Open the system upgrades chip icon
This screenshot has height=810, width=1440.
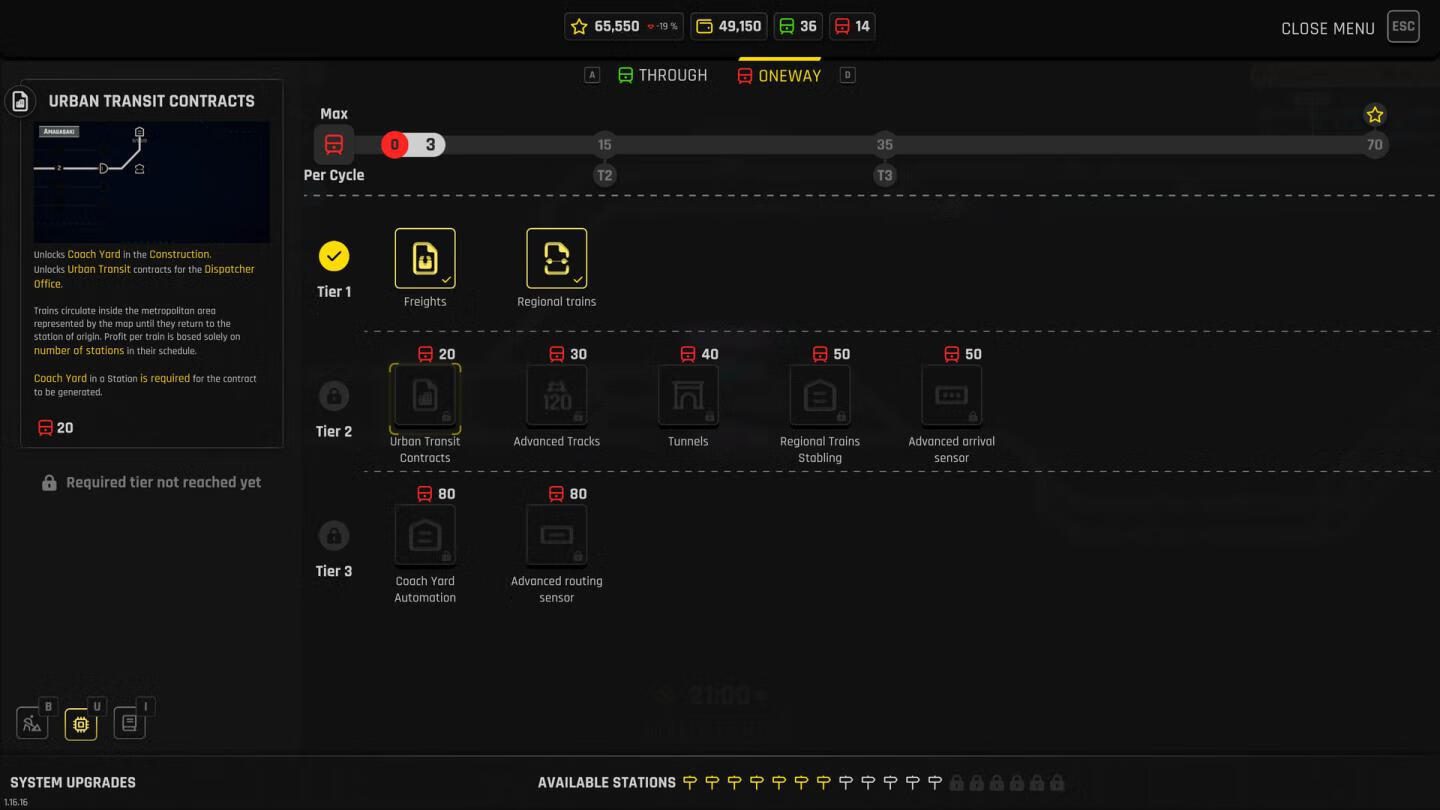coord(81,723)
